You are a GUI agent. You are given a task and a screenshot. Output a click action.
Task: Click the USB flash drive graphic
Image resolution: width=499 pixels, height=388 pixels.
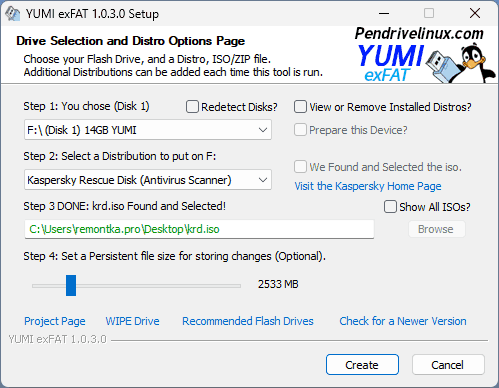point(443,66)
